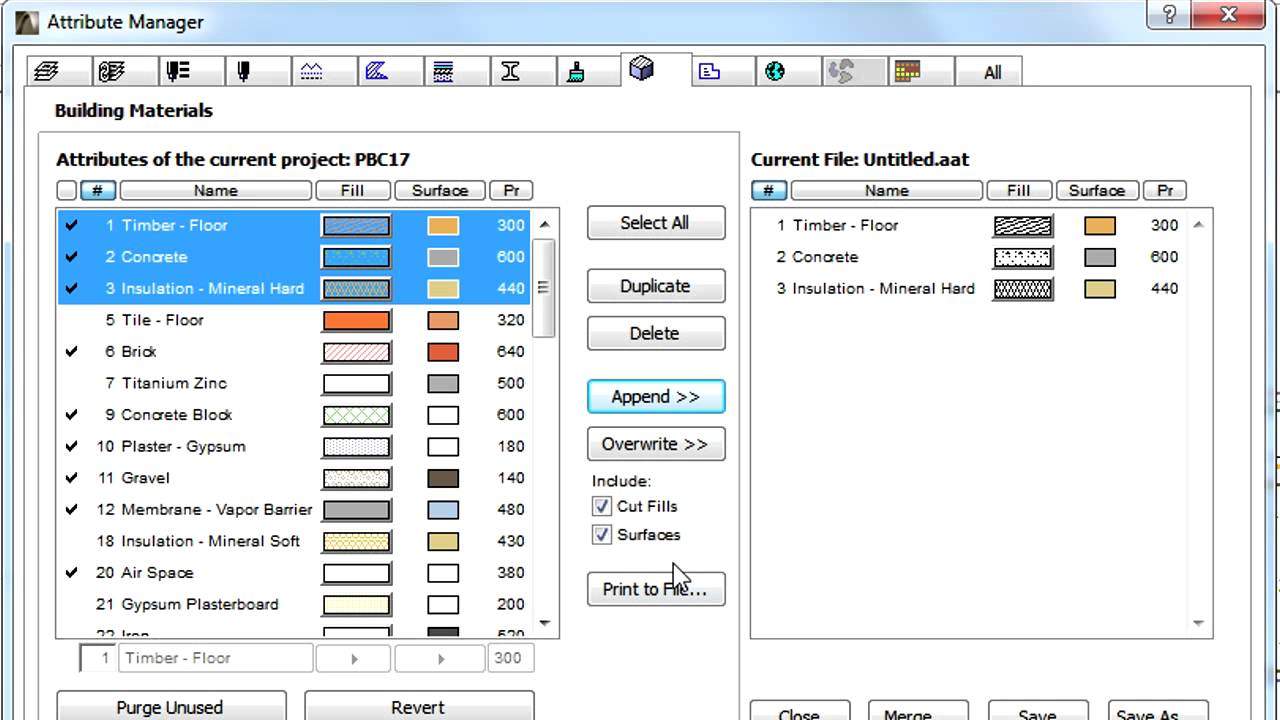Click the priority field showing 300

point(509,658)
